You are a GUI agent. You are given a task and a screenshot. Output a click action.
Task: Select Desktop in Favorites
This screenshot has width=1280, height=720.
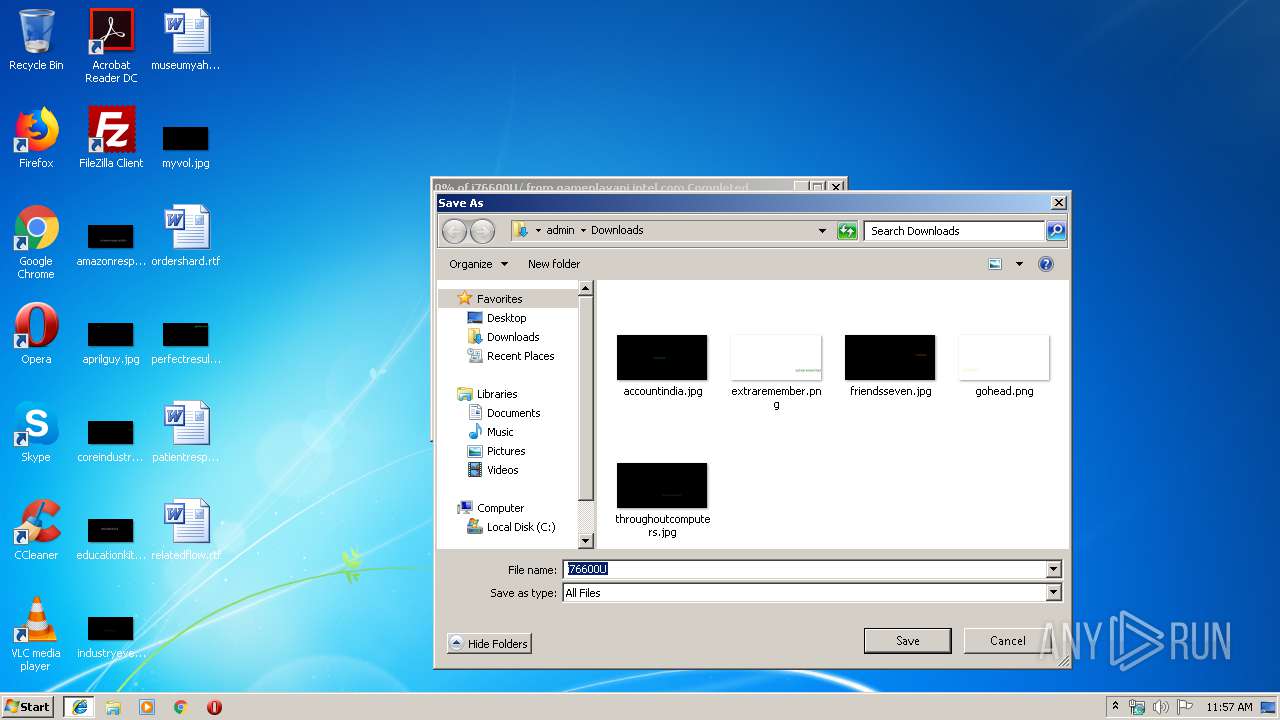[x=506, y=318]
